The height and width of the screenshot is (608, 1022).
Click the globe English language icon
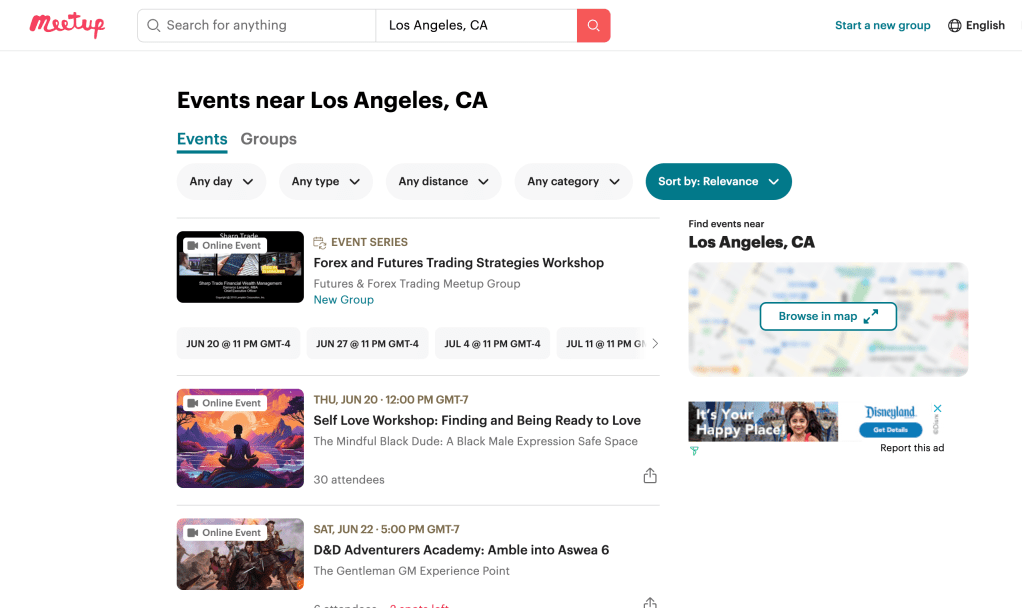[x=954, y=25]
